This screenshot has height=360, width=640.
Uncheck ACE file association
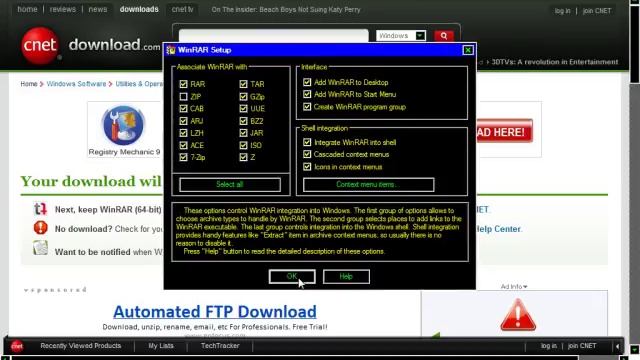click(x=183, y=145)
